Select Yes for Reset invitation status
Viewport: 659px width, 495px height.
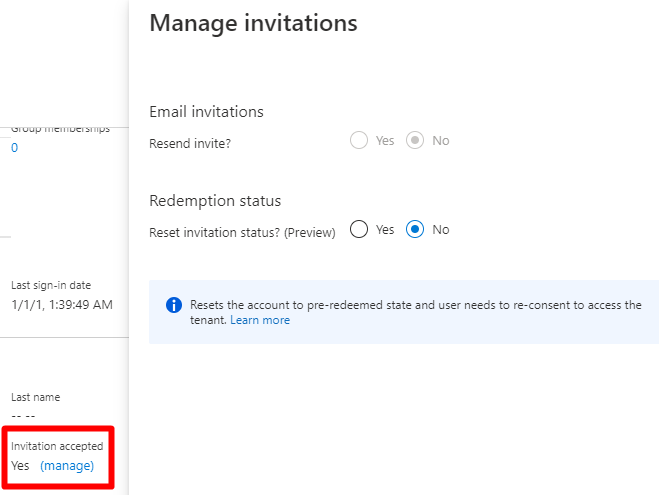pos(359,229)
